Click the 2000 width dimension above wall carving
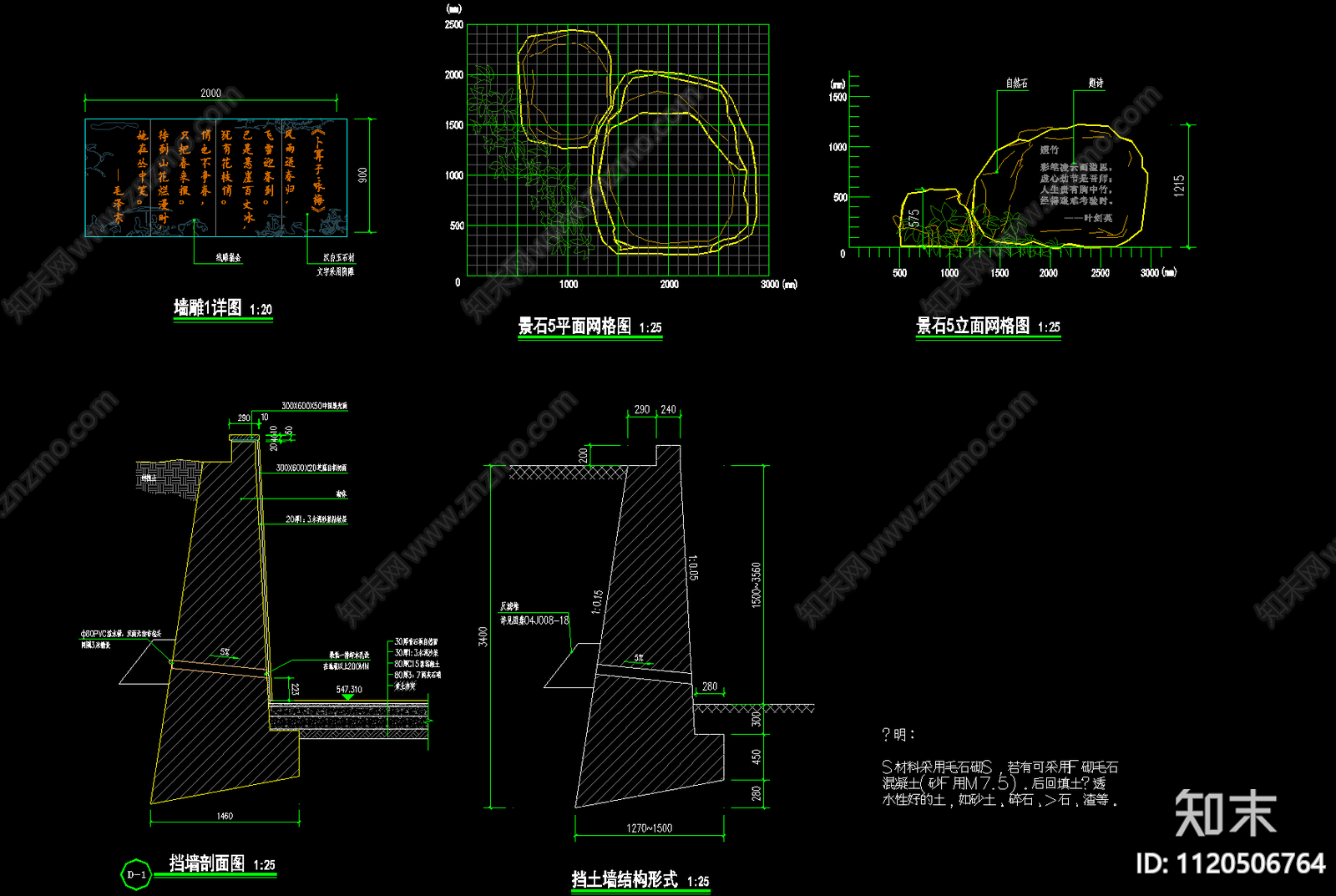Image resolution: width=1336 pixels, height=896 pixels. click(x=210, y=93)
